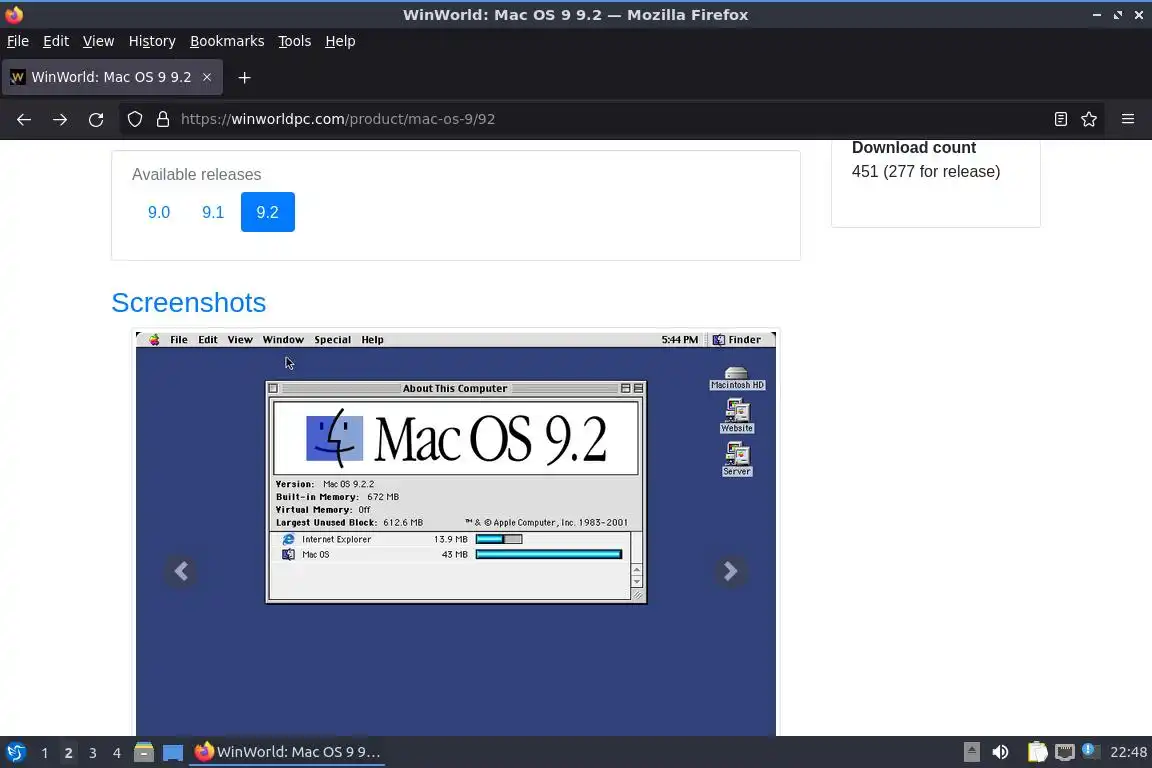This screenshot has height=768, width=1152.
Task: Show the next screenshot
Action: pyautogui.click(x=730, y=571)
